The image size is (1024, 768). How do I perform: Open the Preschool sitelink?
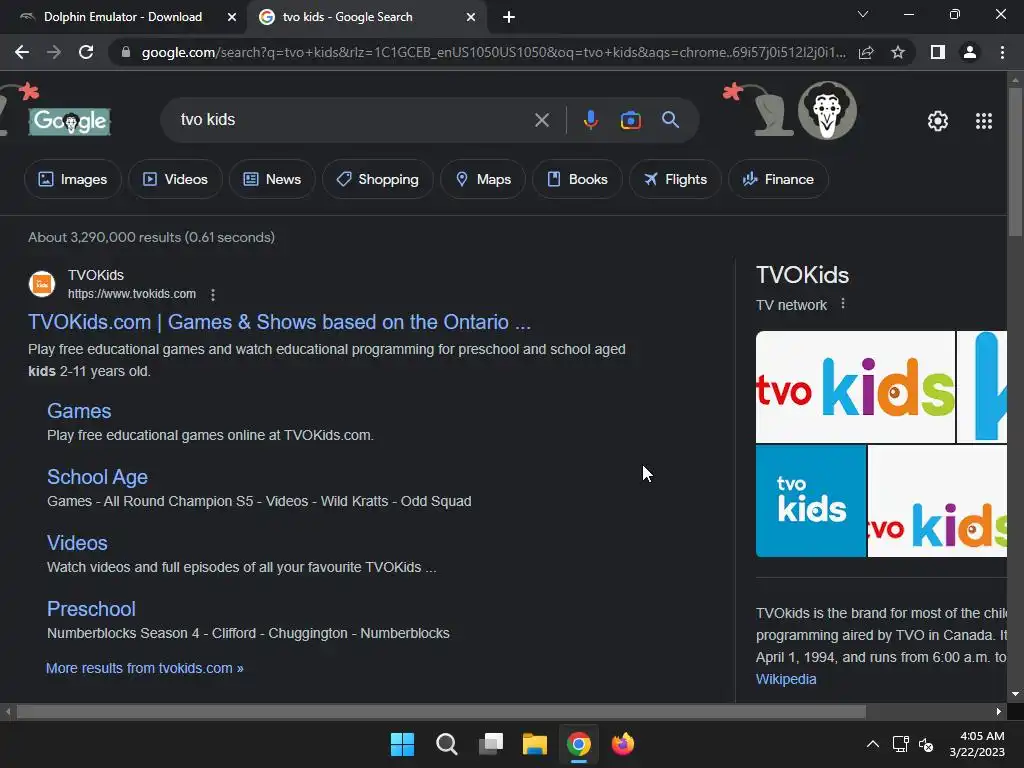(91, 609)
